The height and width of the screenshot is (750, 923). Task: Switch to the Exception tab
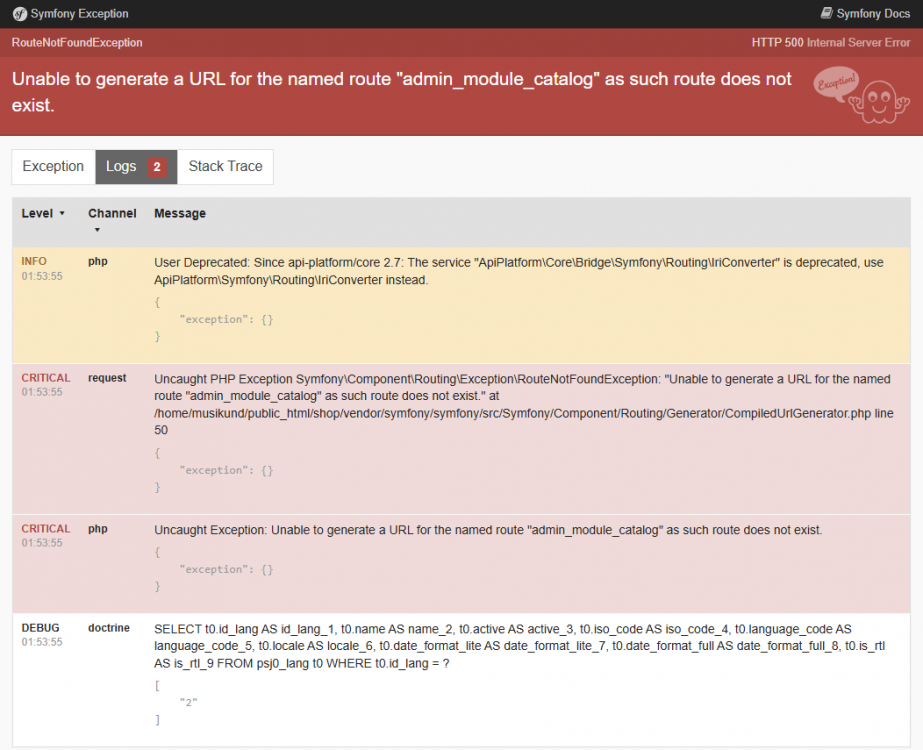pyautogui.click(x=52, y=166)
